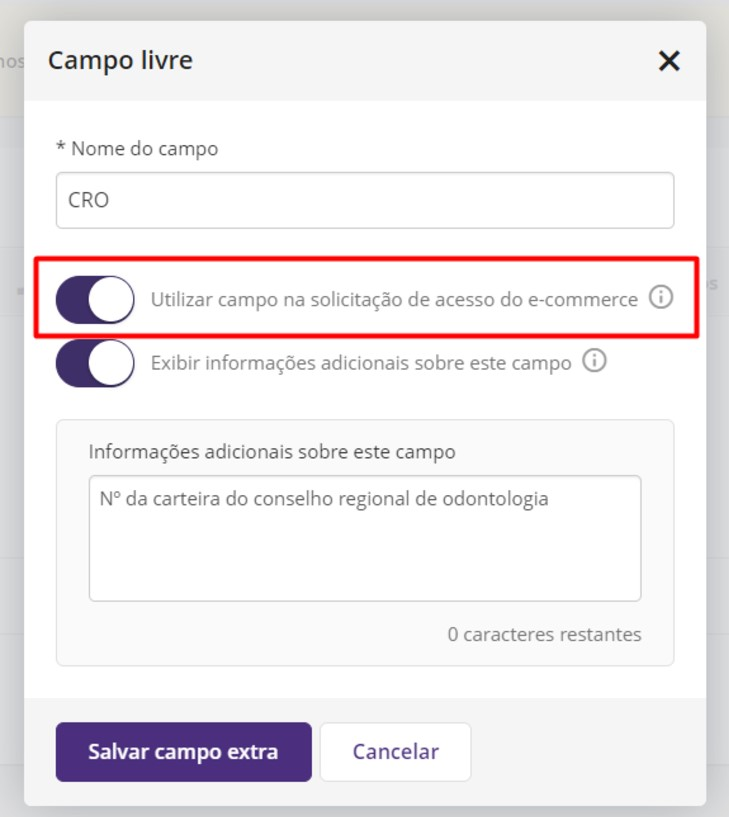Click the Cancelar button
Viewport: 729px width, 817px height.
coord(395,752)
